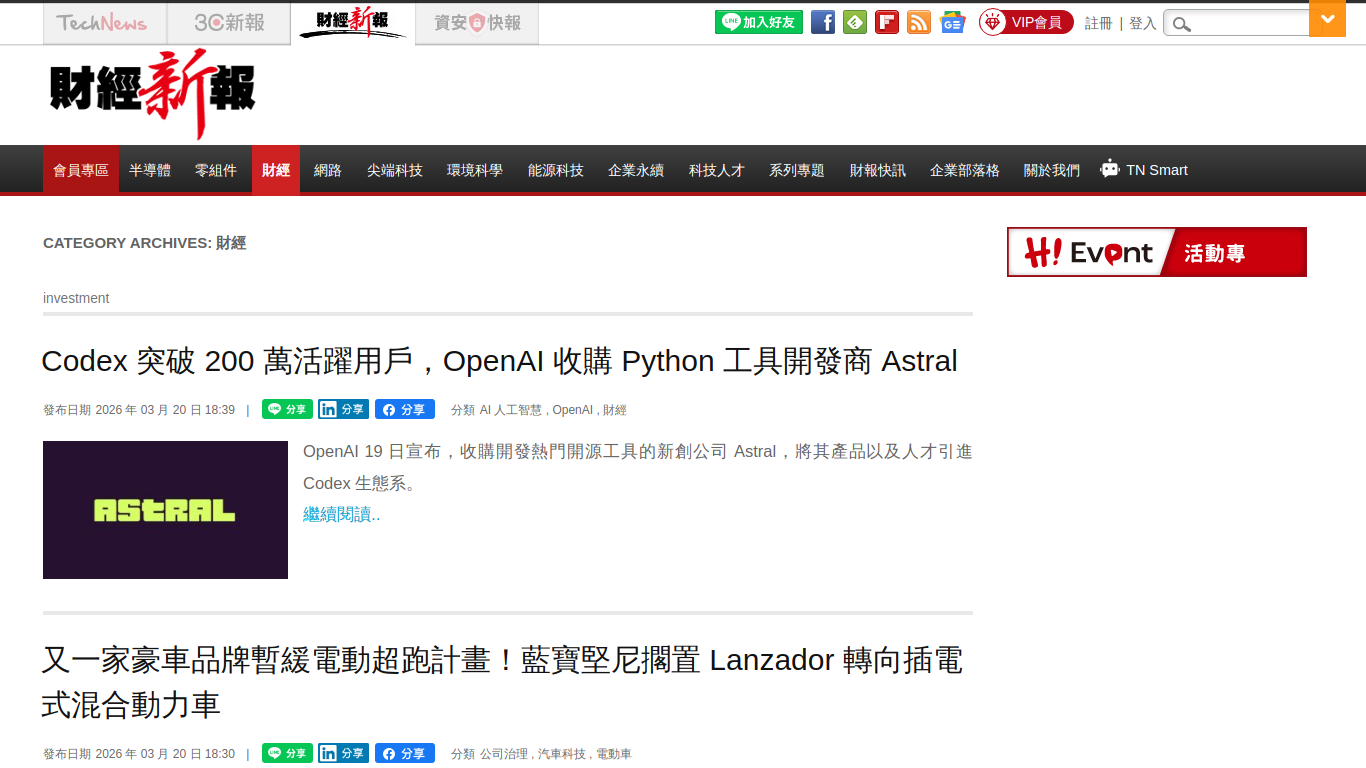Open the Feedly subscription icon
The height and width of the screenshot is (768, 1366).
[x=855, y=22]
